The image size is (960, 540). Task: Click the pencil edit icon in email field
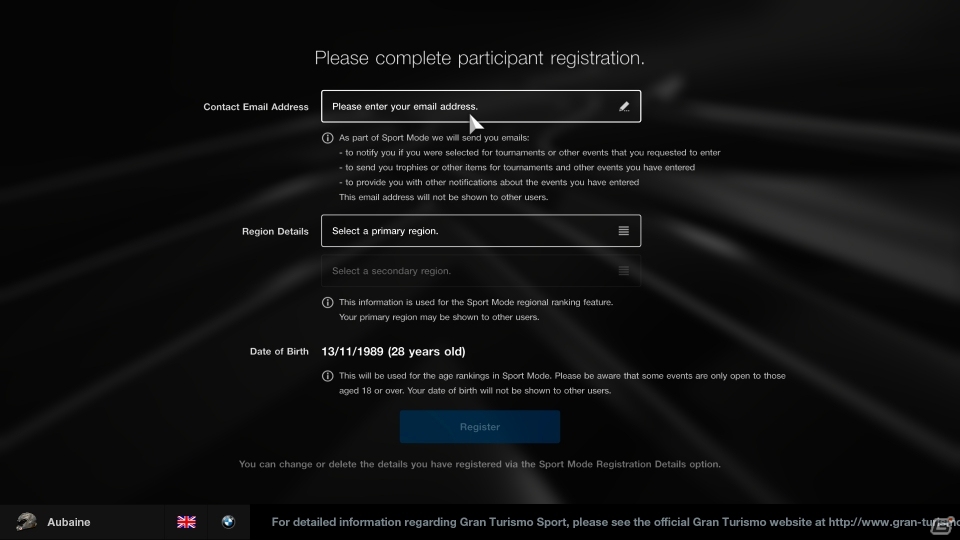624,107
